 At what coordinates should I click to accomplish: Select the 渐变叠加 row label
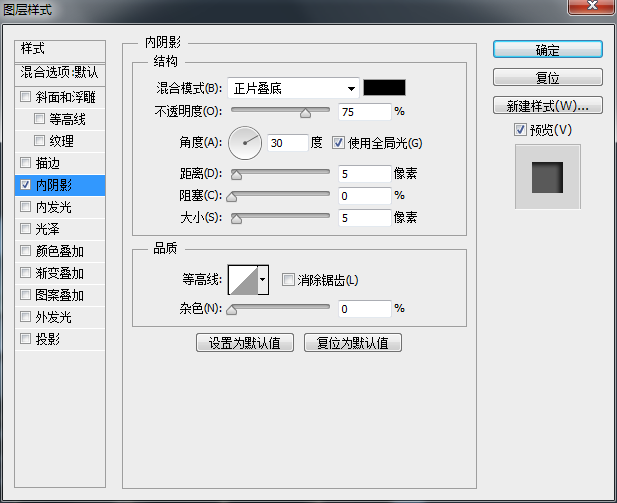click(59, 273)
